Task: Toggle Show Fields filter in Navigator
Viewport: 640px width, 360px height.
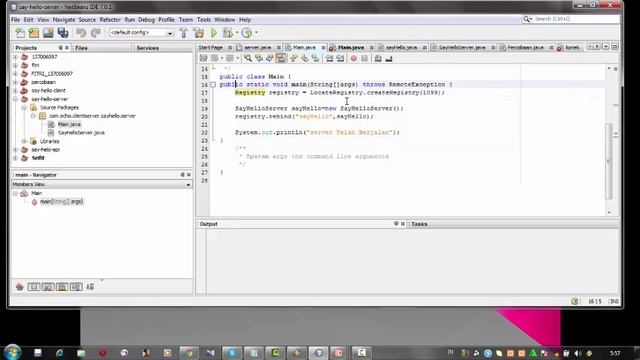Action: (48, 287)
